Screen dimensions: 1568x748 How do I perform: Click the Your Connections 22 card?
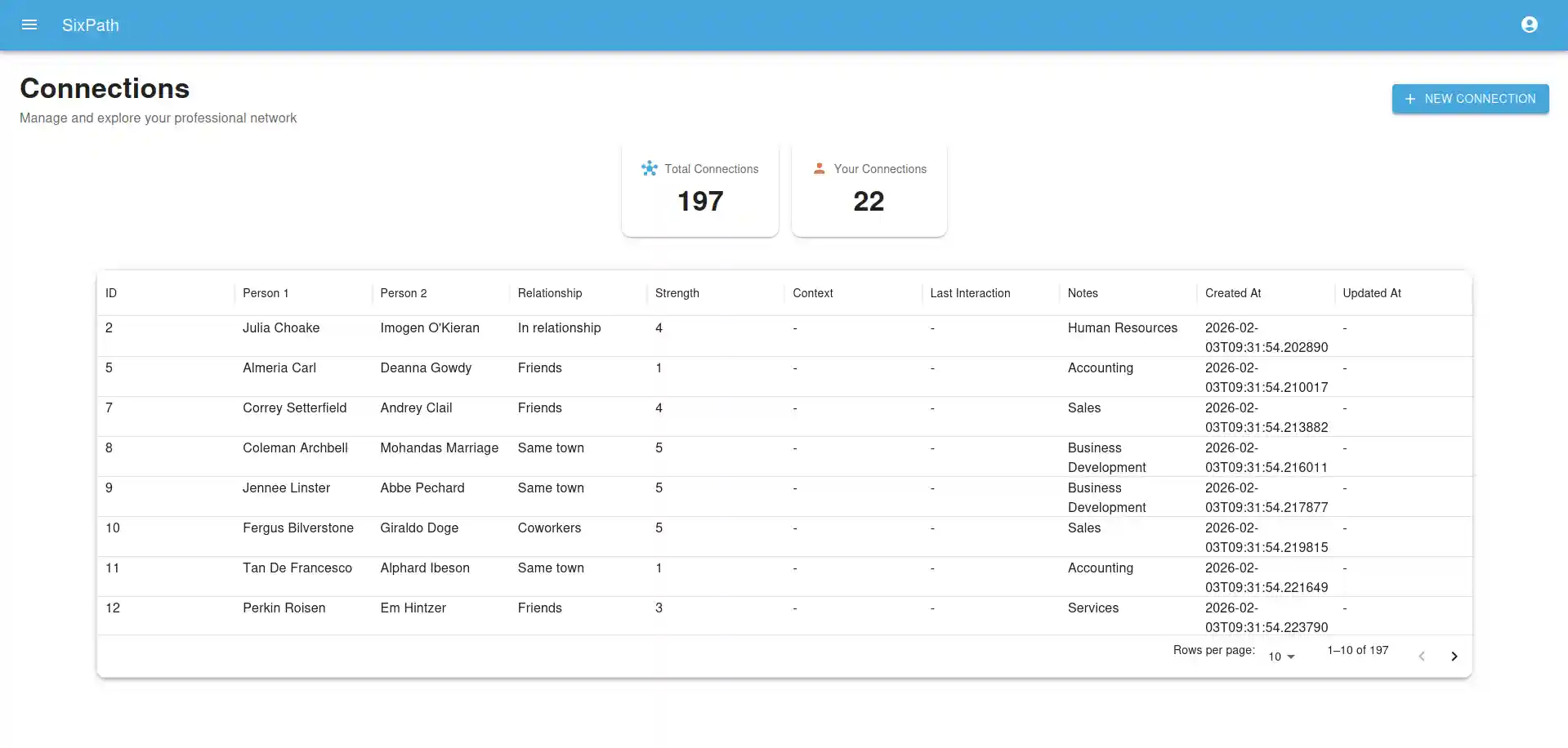(x=869, y=190)
